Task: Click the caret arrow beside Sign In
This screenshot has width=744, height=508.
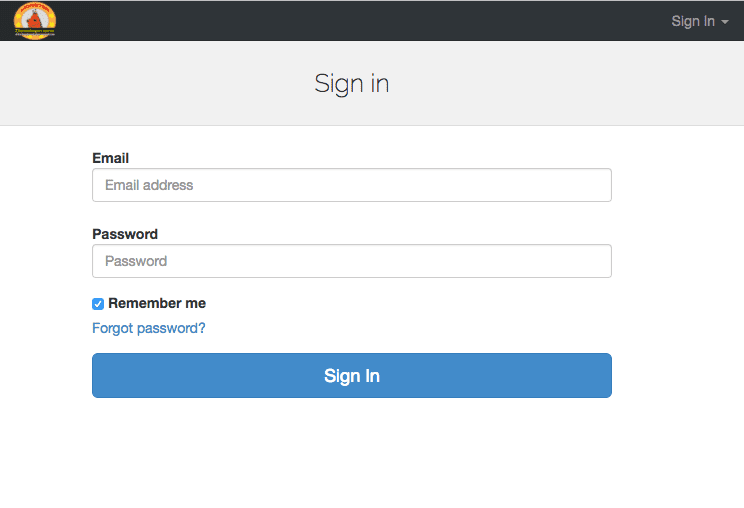Action: (725, 22)
